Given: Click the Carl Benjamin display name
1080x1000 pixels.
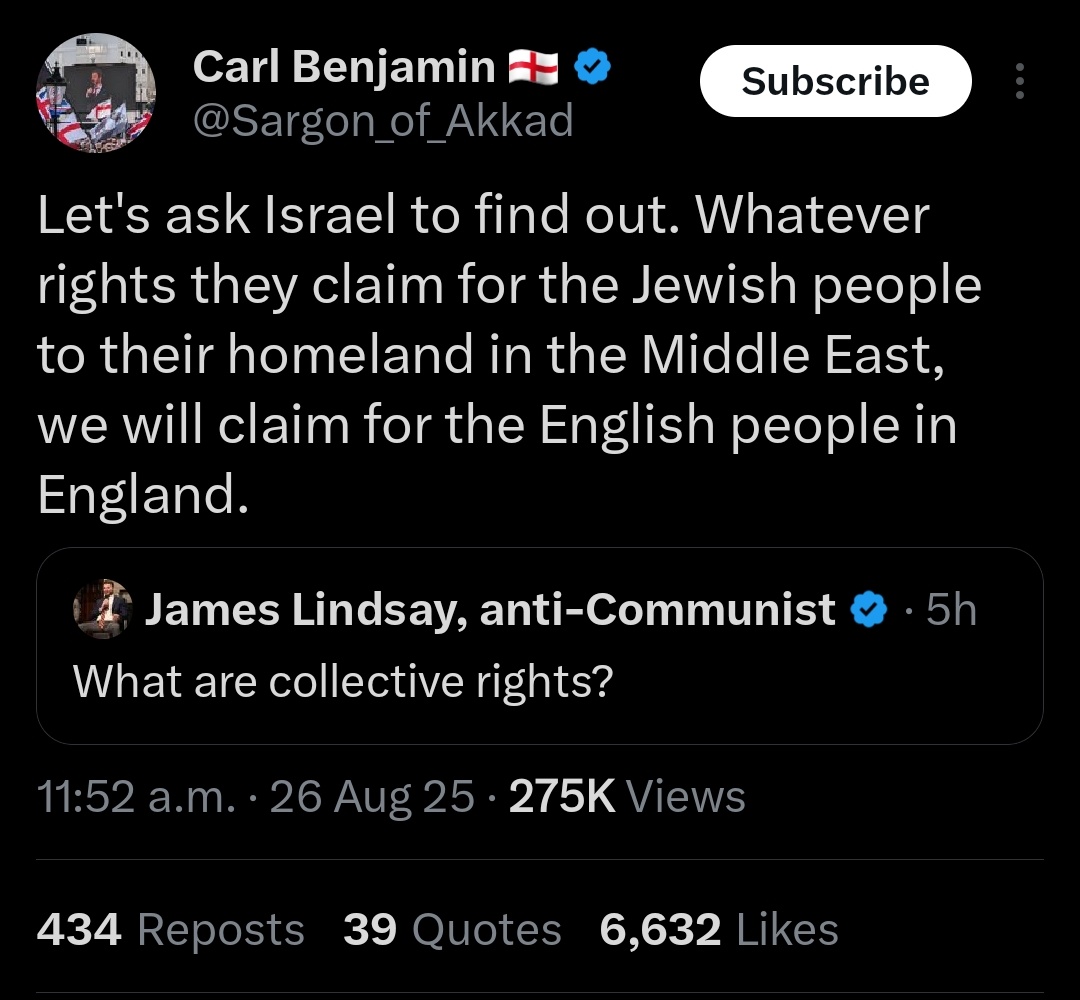Looking at the screenshot, I should 342,68.
